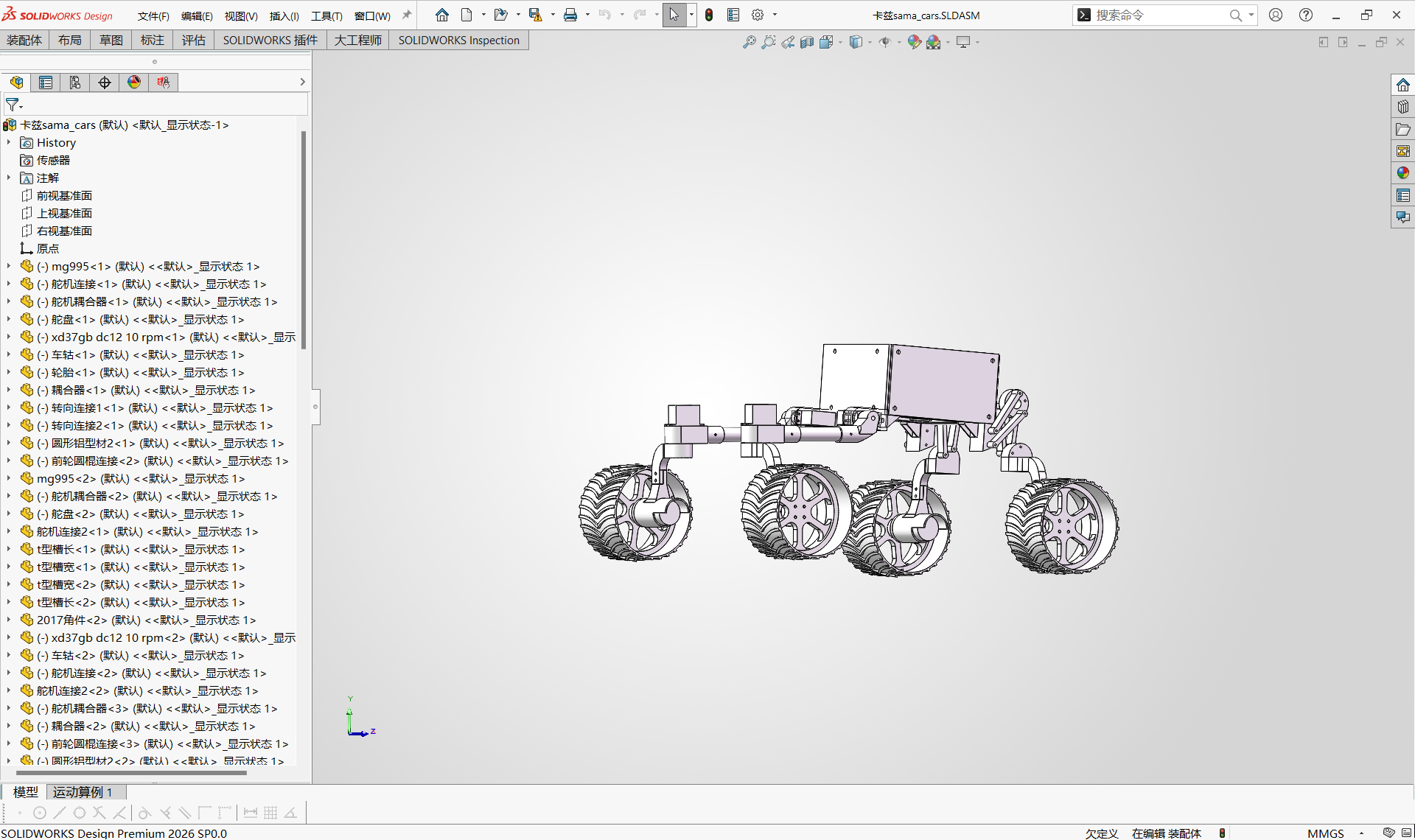Open the 工具(T) menu
1415x840 pixels.
[326, 15]
